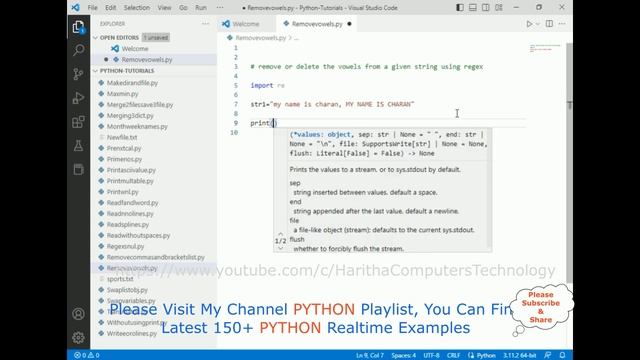Open the Selection menu
This screenshot has width=640, height=360.
point(137,8)
